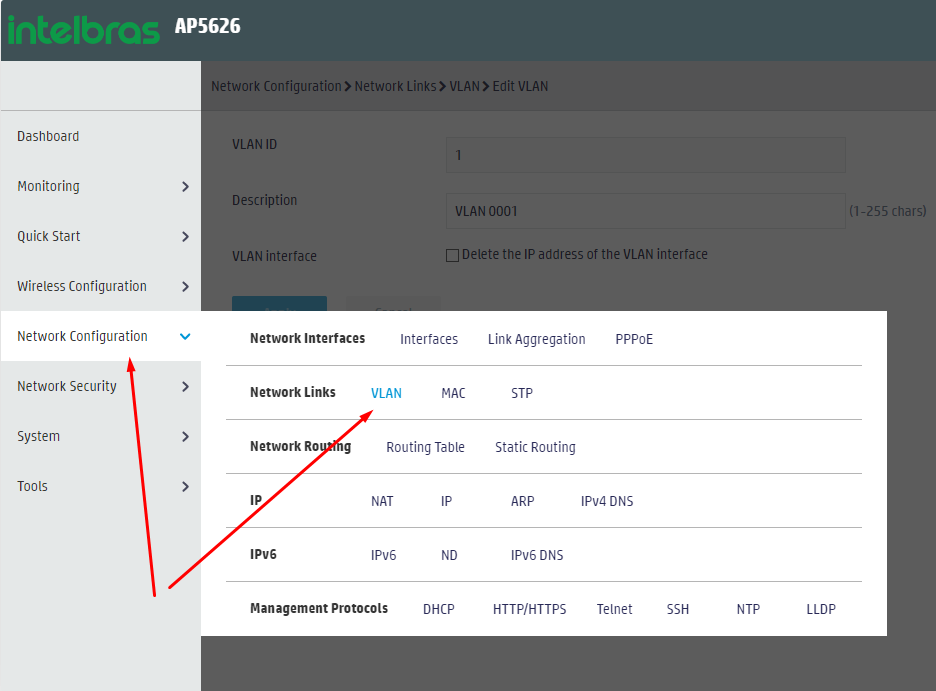
Task: Click Network Links in the breadcrumb
Action: pos(395,87)
